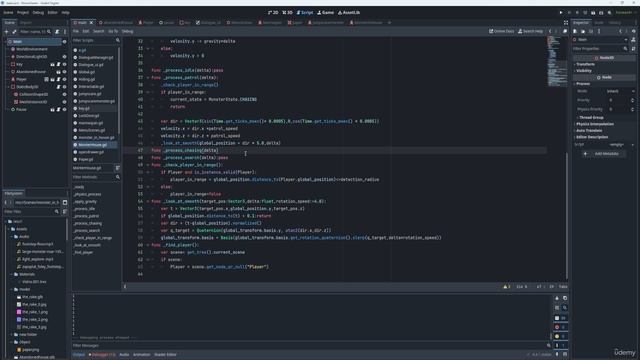Viewport: 640px width, 360px height.
Task: Clear output log icon
Action: [x=557, y=298]
